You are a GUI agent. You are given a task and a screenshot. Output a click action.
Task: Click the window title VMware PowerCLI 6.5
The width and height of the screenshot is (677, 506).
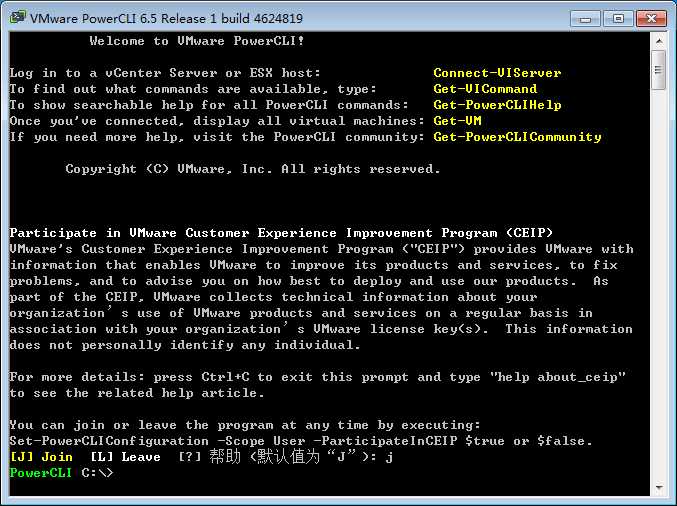166,19
